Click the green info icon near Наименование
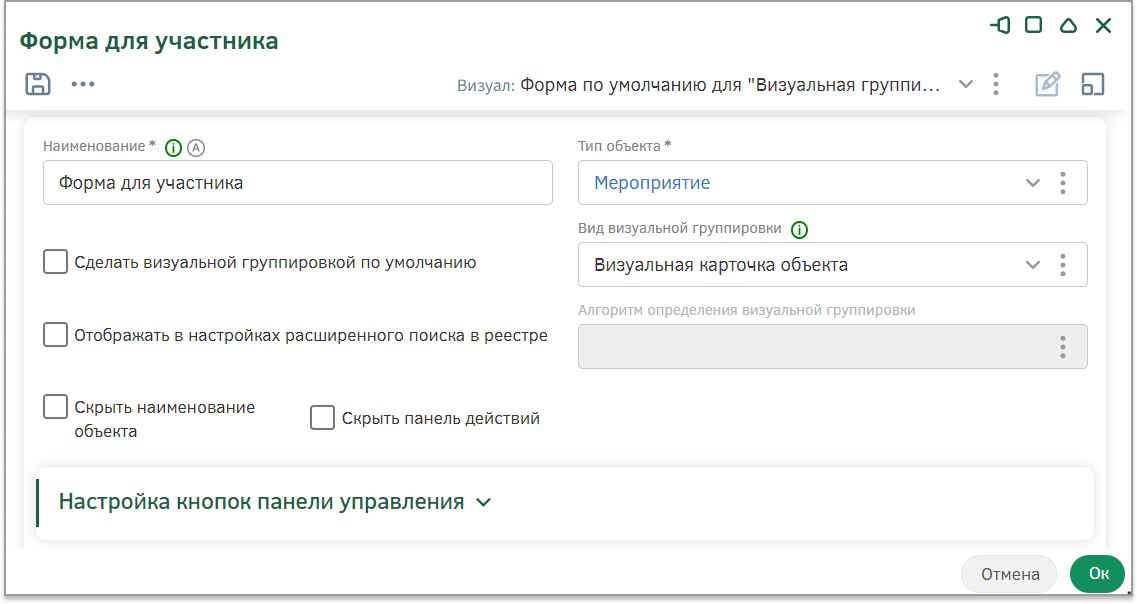The image size is (1137, 604). (173, 148)
